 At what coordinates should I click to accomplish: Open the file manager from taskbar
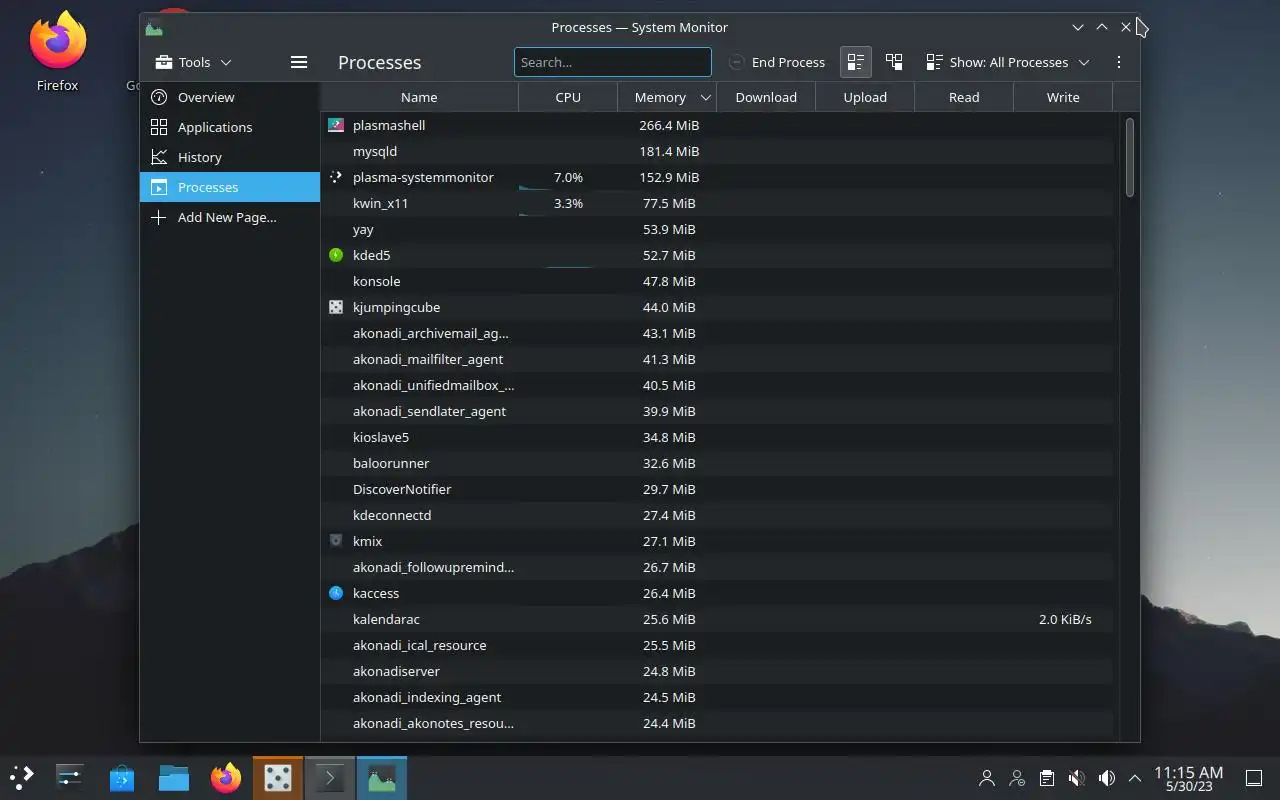[x=174, y=777]
